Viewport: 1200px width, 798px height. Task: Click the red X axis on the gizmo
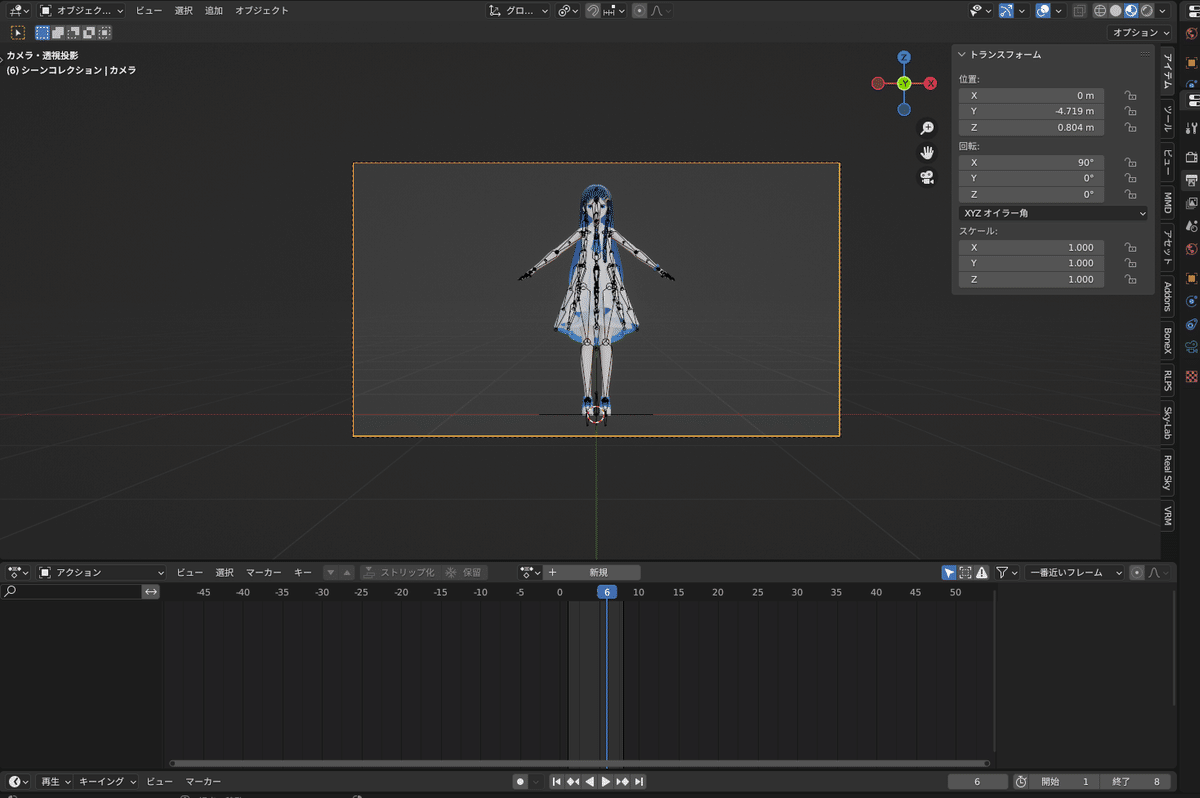[931, 84]
